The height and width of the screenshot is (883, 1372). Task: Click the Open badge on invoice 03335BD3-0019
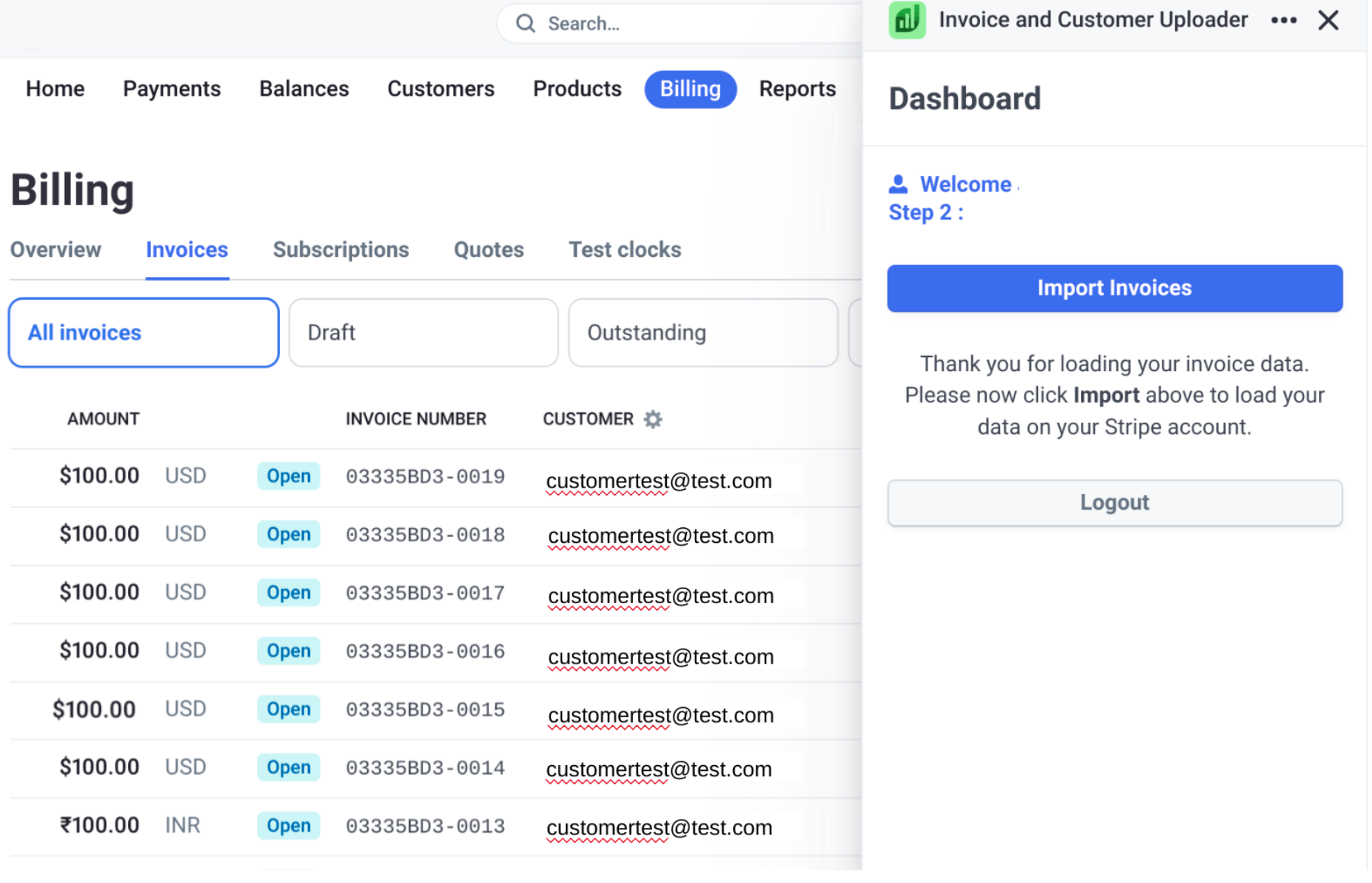(x=288, y=476)
